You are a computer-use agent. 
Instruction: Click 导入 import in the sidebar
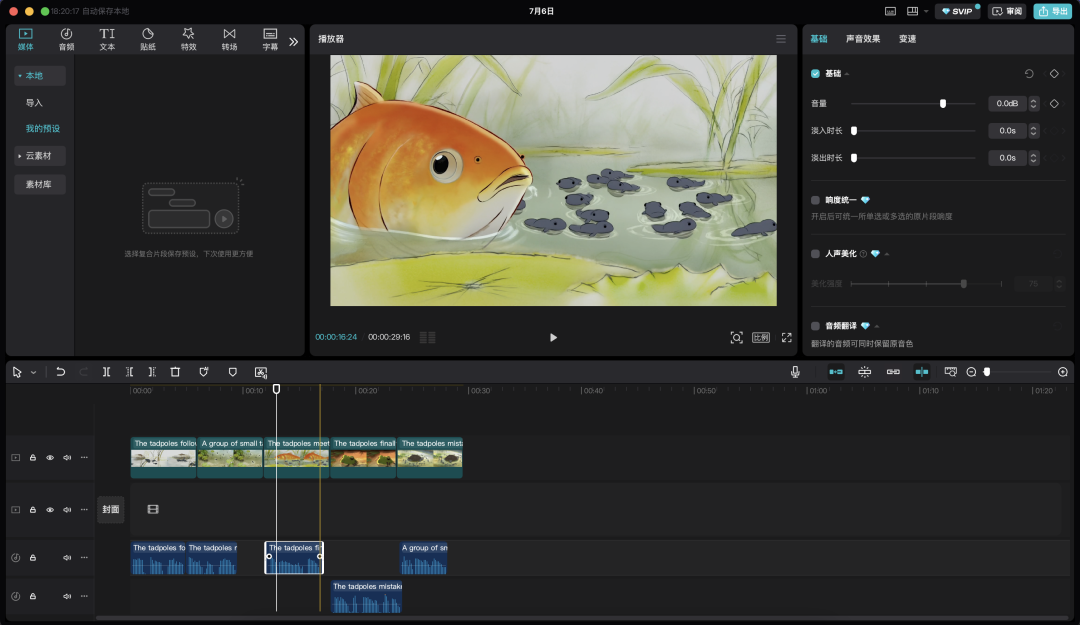point(34,103)
